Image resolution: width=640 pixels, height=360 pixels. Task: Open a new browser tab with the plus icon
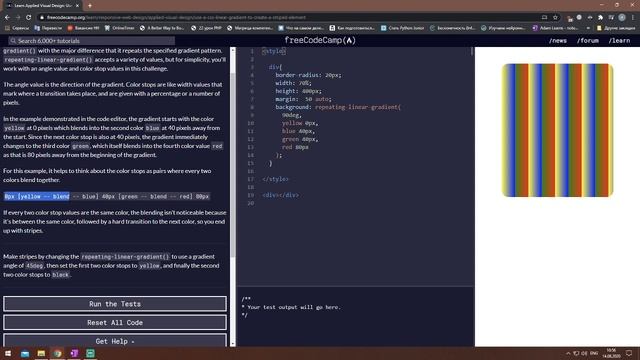point(90,6)
